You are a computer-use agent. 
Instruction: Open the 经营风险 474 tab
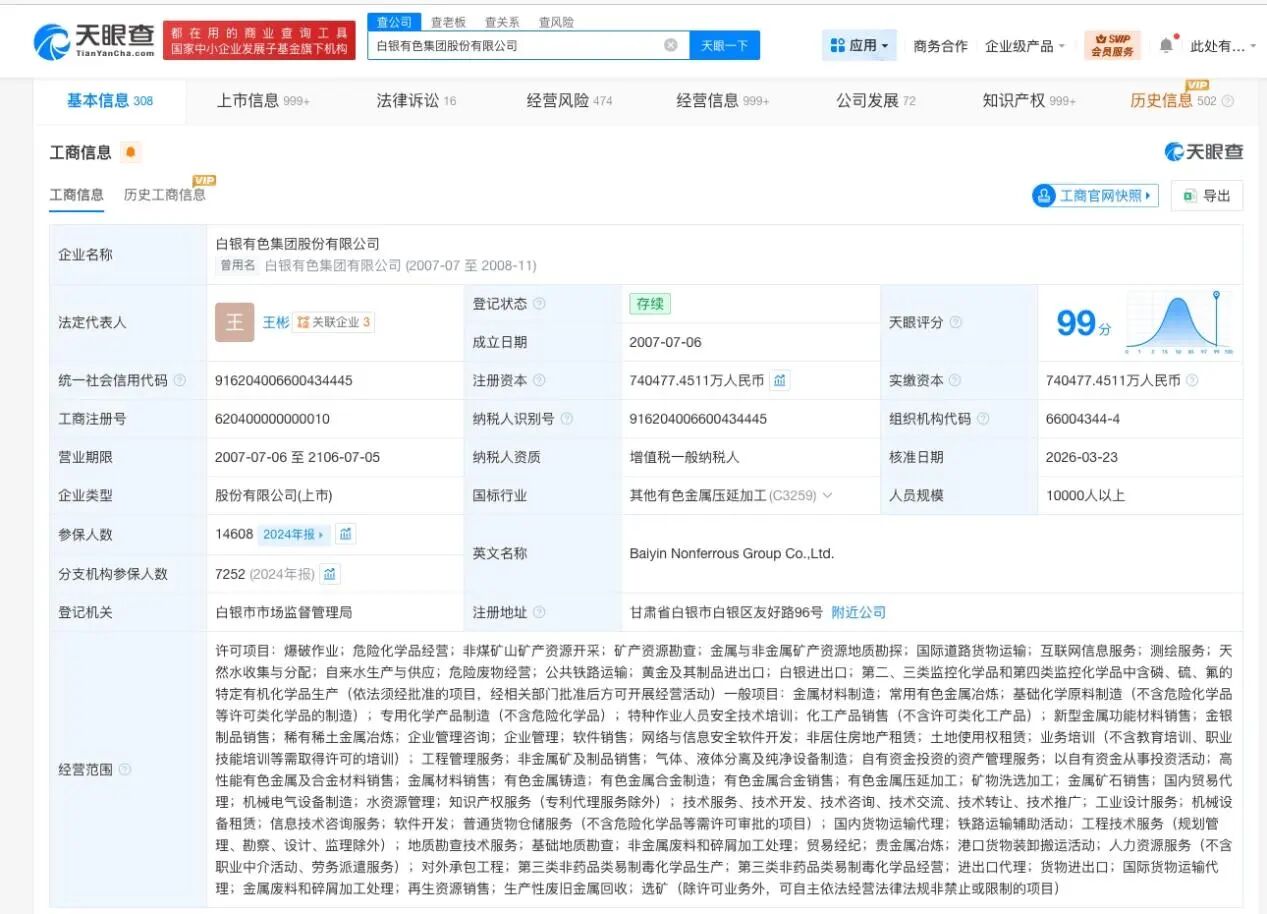[x=569, y=100]
